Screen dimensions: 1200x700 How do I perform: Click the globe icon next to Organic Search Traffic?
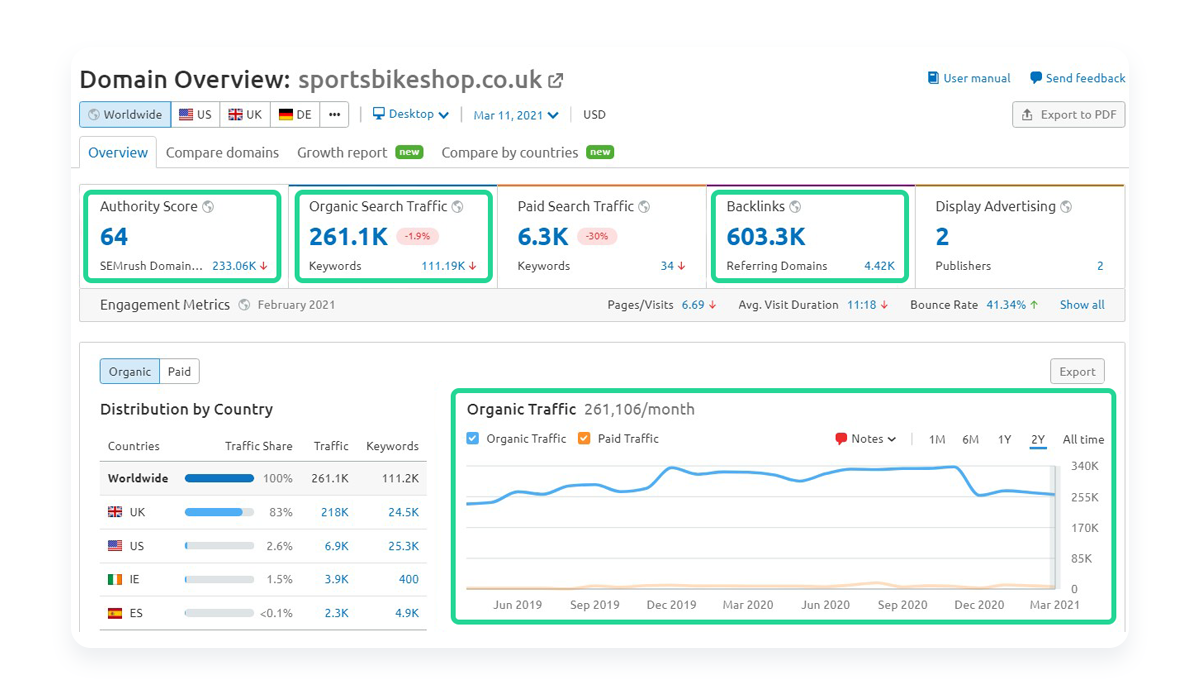point(457,207)
